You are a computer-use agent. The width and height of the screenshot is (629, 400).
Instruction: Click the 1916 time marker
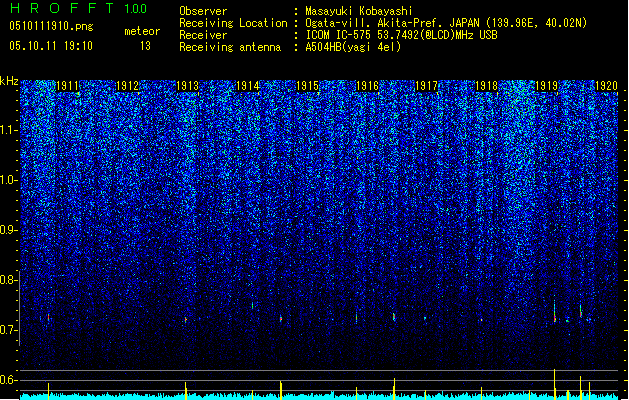click(367, 86)
